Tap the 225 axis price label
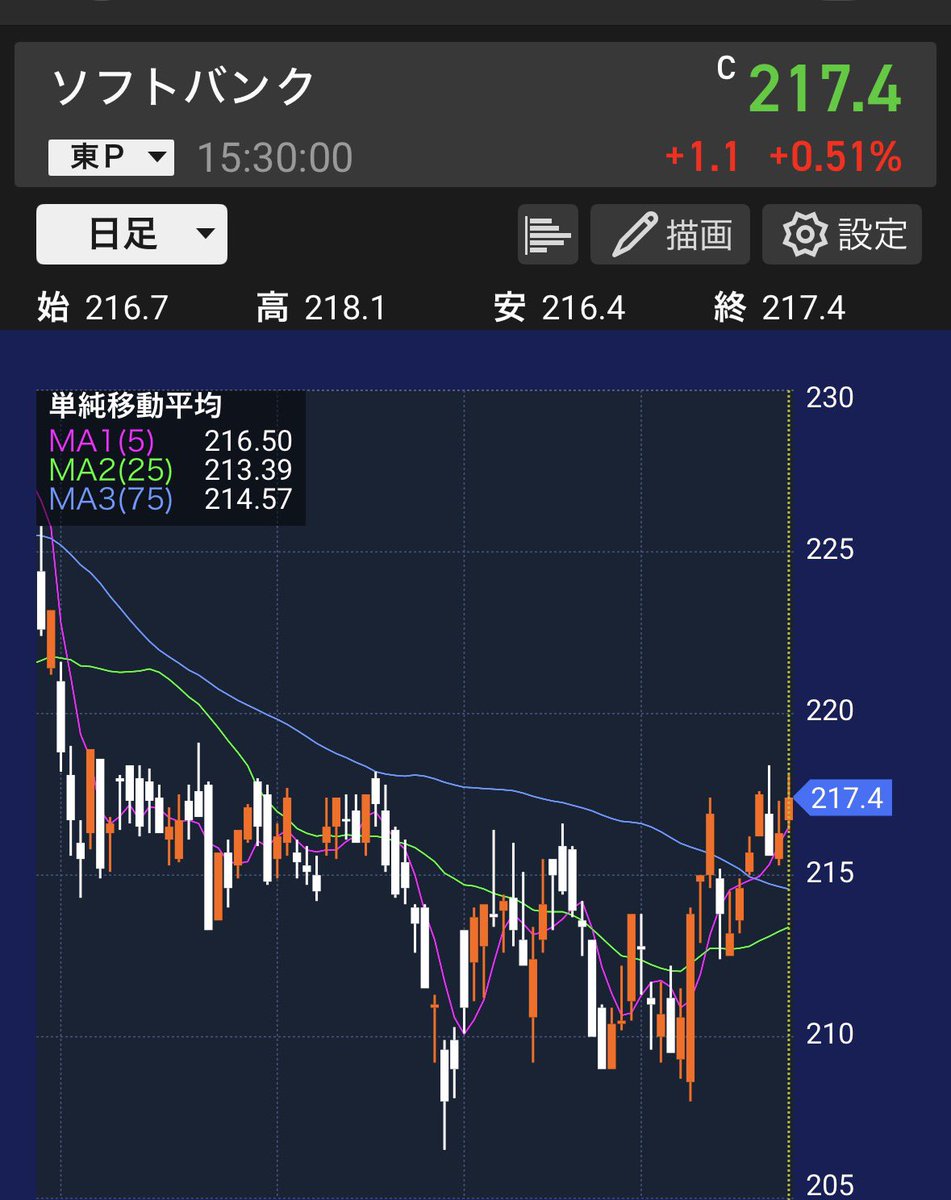 830,549
